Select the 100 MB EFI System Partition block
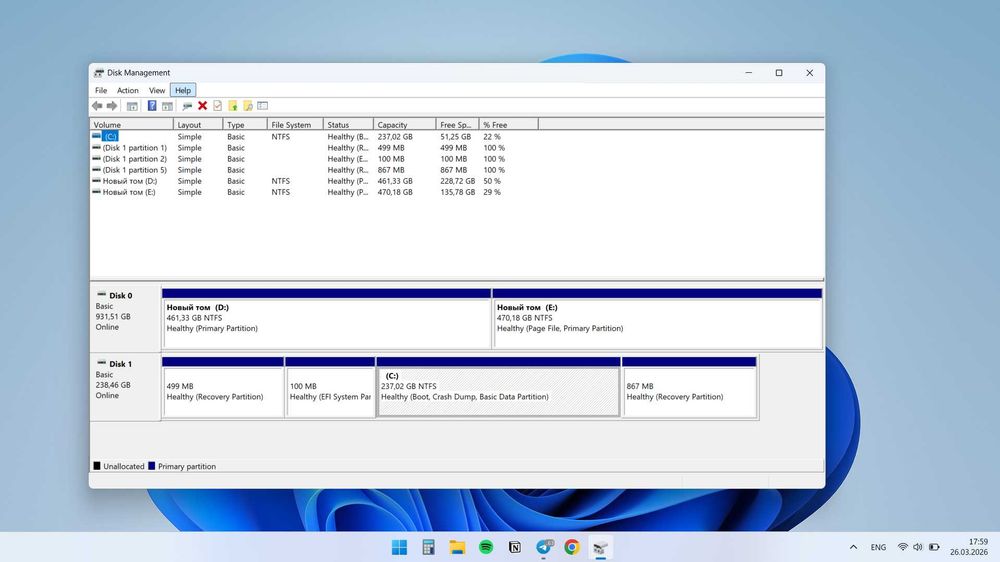1000x562 pixels. pos(330,387)
